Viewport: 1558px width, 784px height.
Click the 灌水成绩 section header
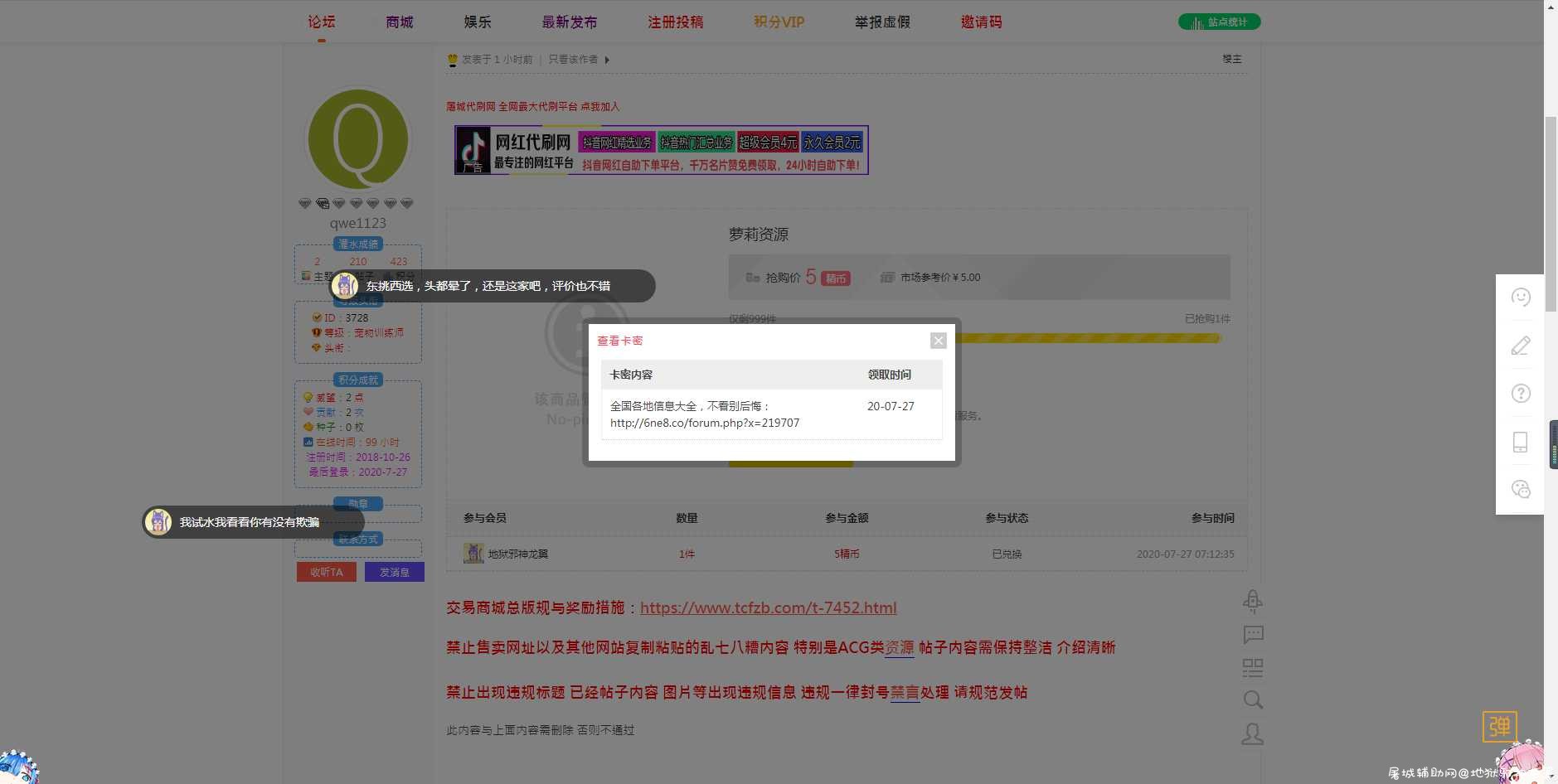click(358, 244)
